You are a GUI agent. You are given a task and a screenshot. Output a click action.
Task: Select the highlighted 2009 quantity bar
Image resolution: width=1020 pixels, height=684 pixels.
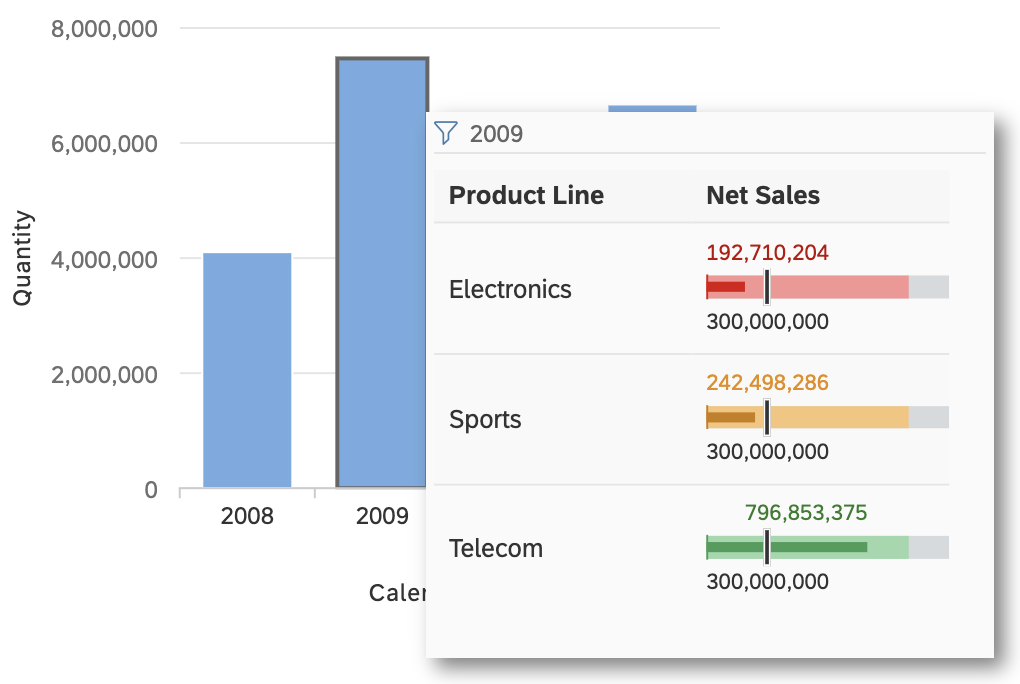pyautogui.click(x=381, y=272)
